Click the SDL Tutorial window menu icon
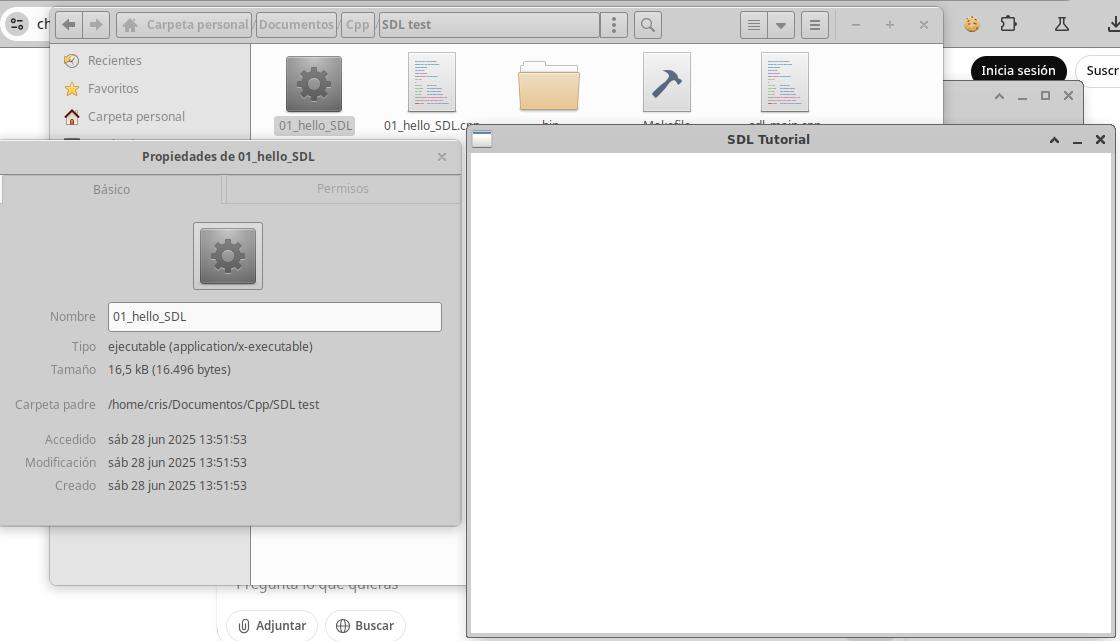Screen dimensions: 1120x641 pyautogui.click(x=482, y=139)
